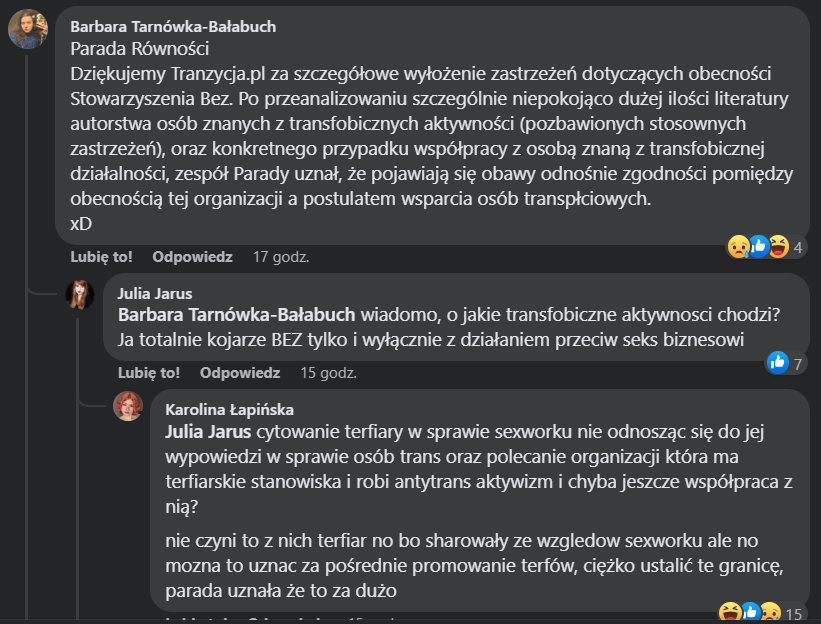Viewport: 821px width, 624px height.
Task: Open the Barbara Tarnówka-Bałabuch author name link
Action: [173, 27]
